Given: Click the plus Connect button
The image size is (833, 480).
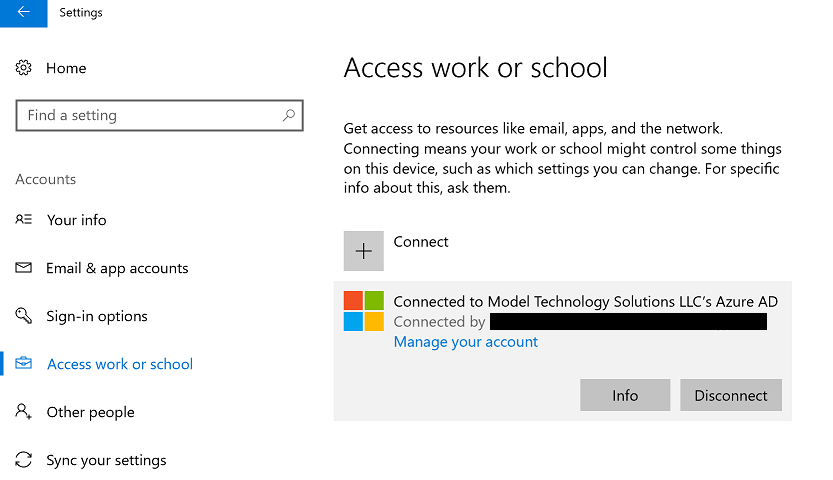Looking at the screenshot, I should [x=363, y=251].
